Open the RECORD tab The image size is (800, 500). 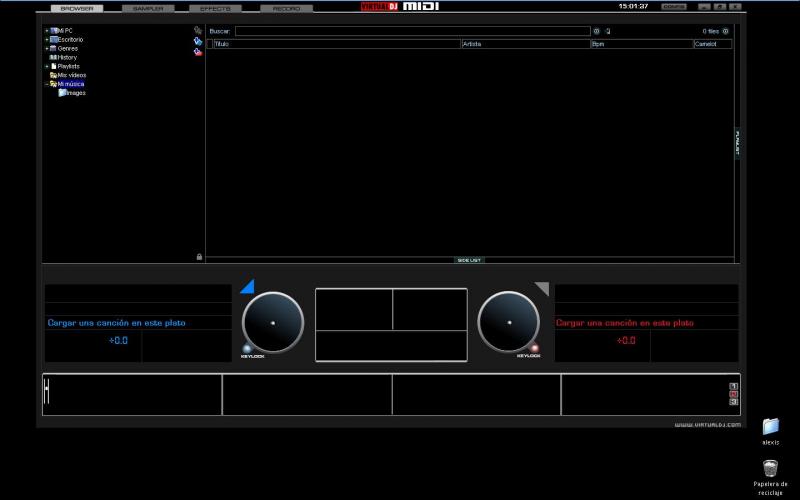(286, 8)
